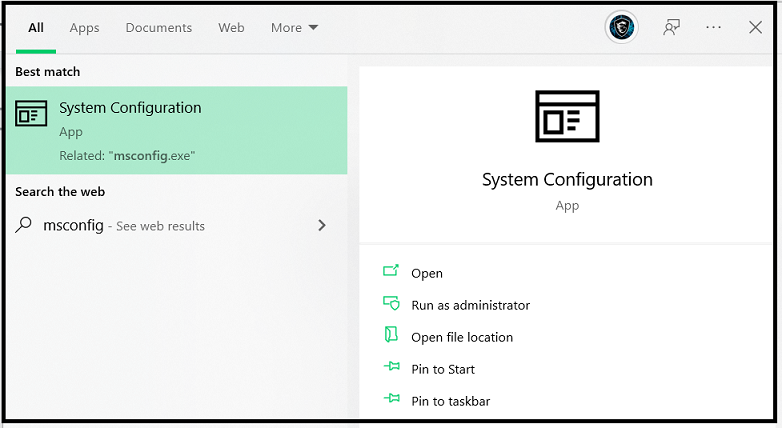Viewport: 782px width, 428px height.
Task: Select the System Configuration best match result
Action: click(177, 130)
